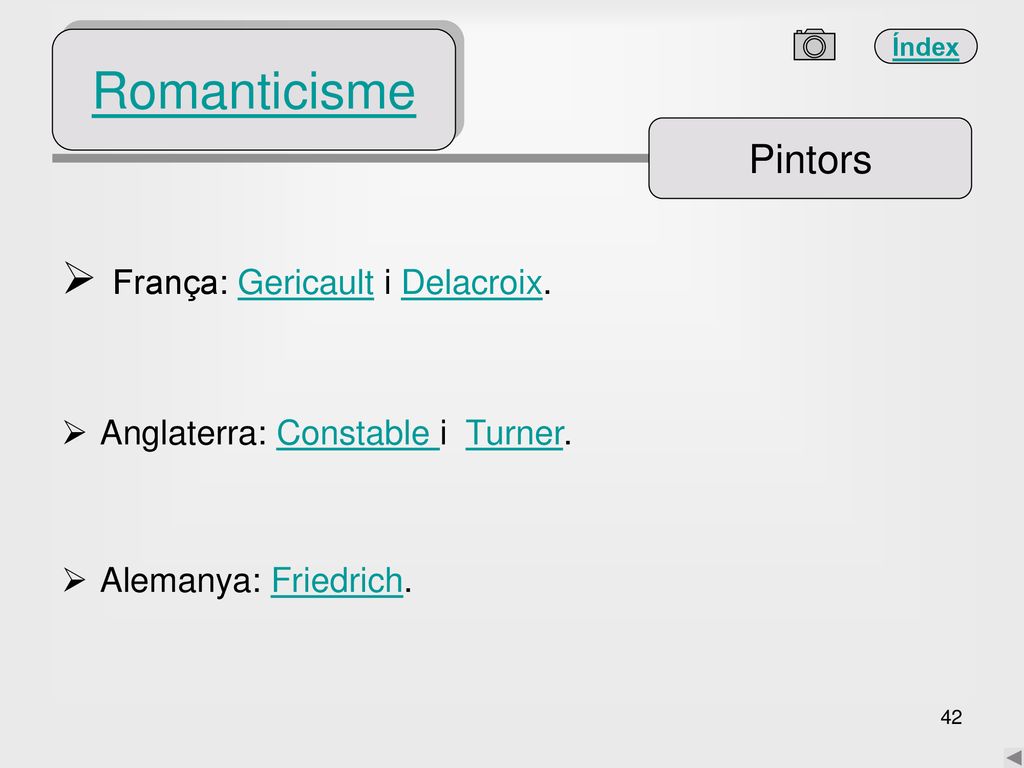Image resolution: width=1024 pixels, height=768 pixels.
Task: Open the Friedrich link
Action: click(x=337, y=580)
